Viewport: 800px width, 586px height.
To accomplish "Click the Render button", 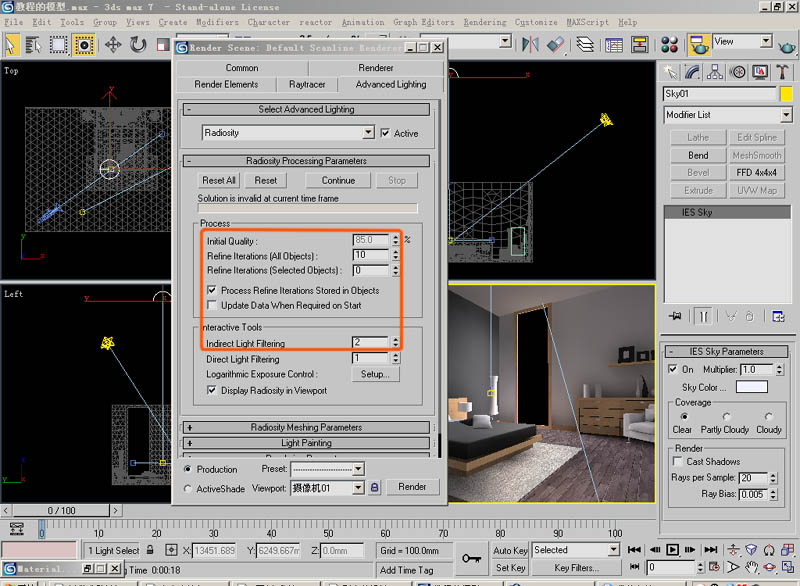I will pyautogui.click(x=412, y=487).
